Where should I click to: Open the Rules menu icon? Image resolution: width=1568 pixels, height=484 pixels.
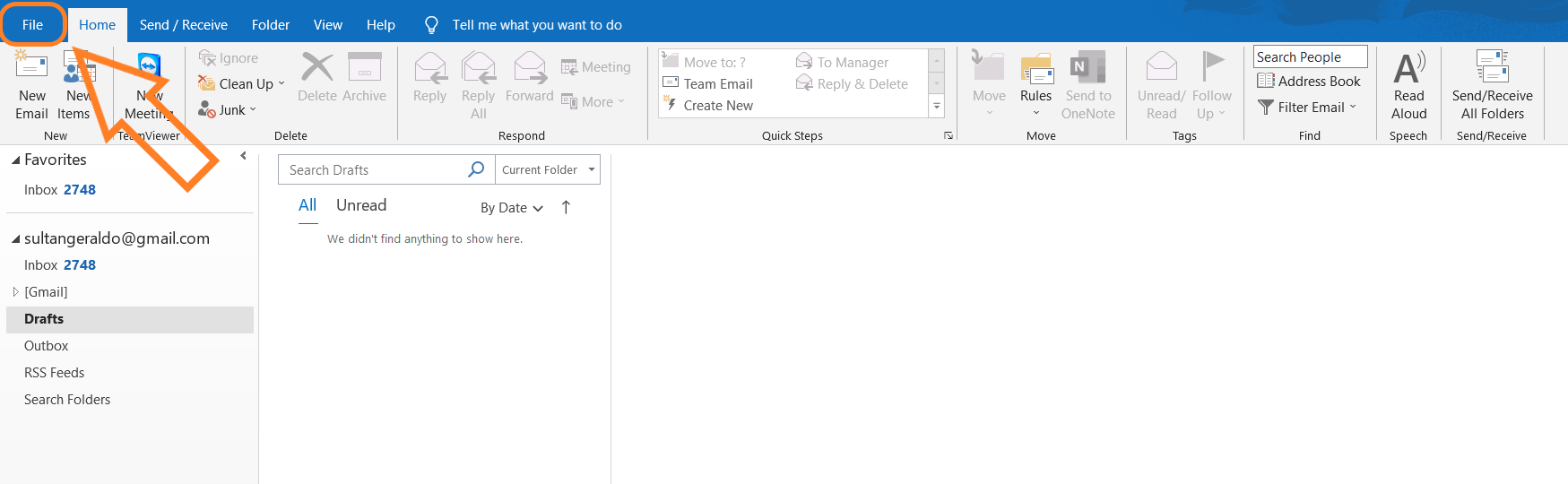point(1035,69)
